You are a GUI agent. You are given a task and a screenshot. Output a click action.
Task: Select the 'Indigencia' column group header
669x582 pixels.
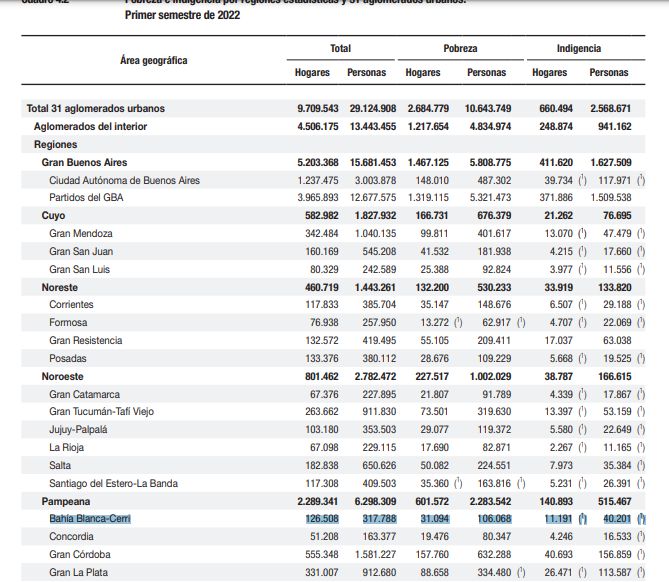(579, 49)
